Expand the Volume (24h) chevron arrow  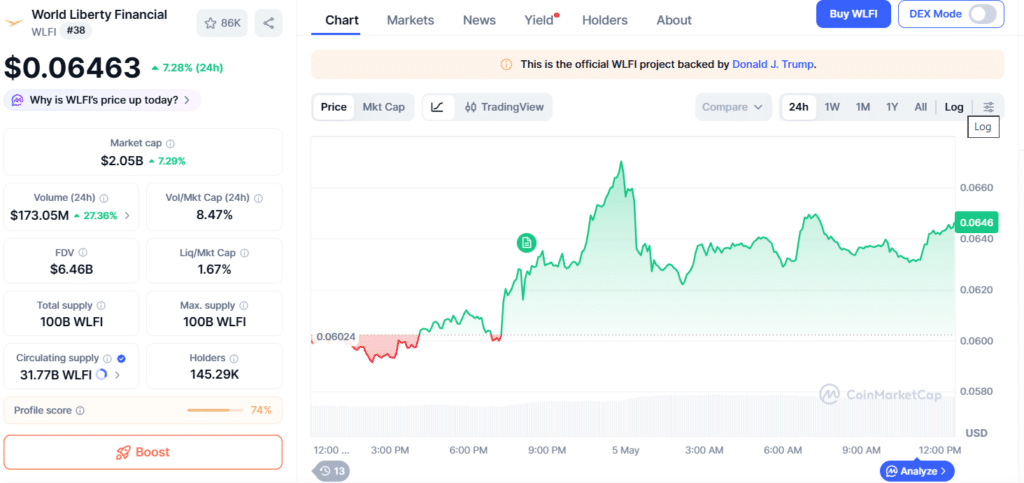127,215
